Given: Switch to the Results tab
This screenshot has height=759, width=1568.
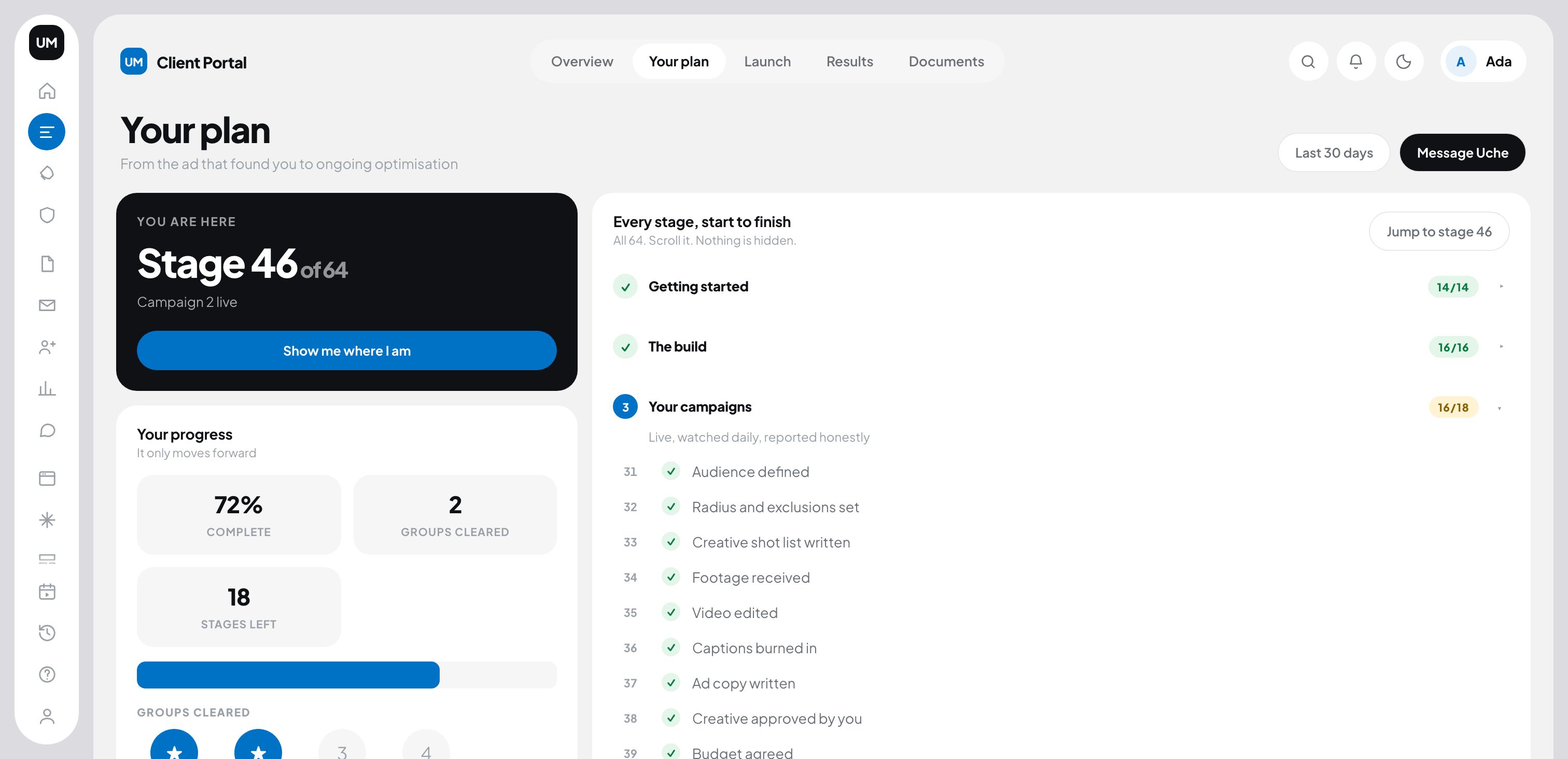Looking at the screenshot, I should [x=849, y=62].
